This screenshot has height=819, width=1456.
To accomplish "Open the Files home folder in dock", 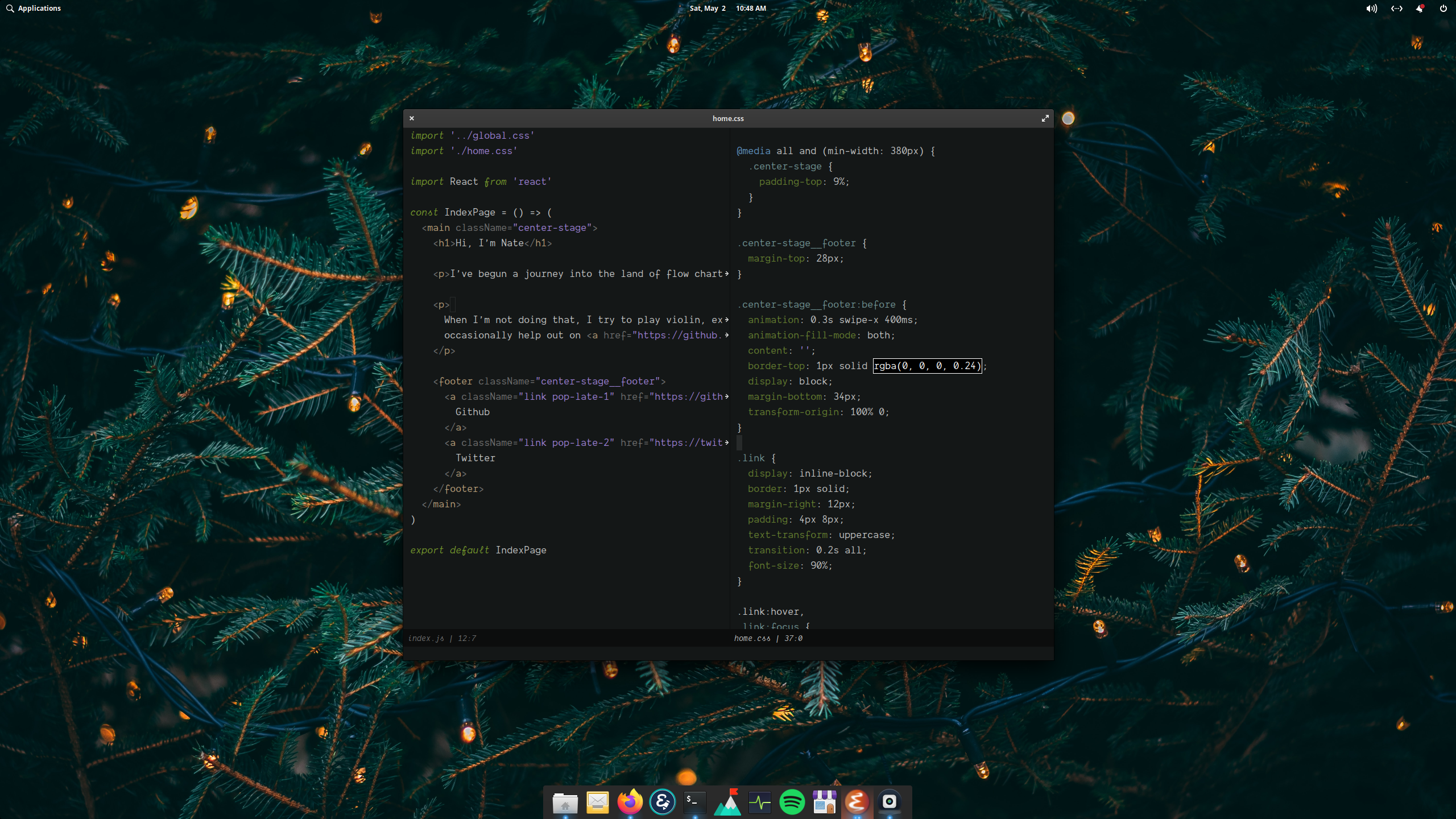I will 565,803.
